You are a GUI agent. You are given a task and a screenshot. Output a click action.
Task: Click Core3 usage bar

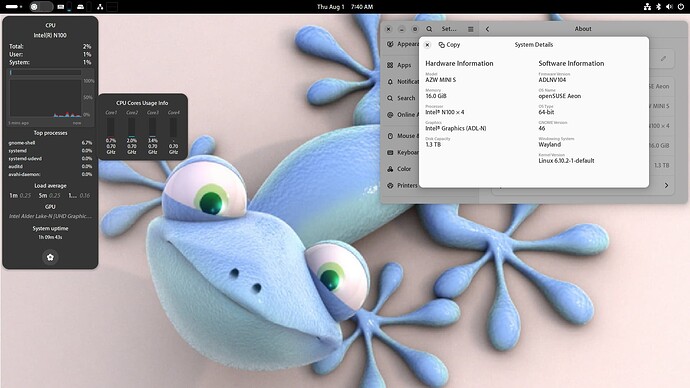tap(152, 127)
